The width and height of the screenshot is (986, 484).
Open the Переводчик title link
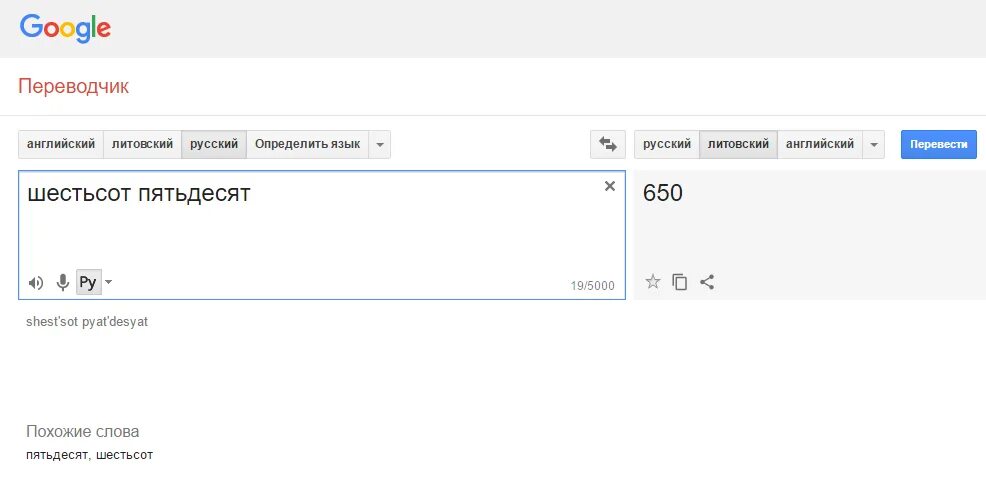tap(73, 87)
